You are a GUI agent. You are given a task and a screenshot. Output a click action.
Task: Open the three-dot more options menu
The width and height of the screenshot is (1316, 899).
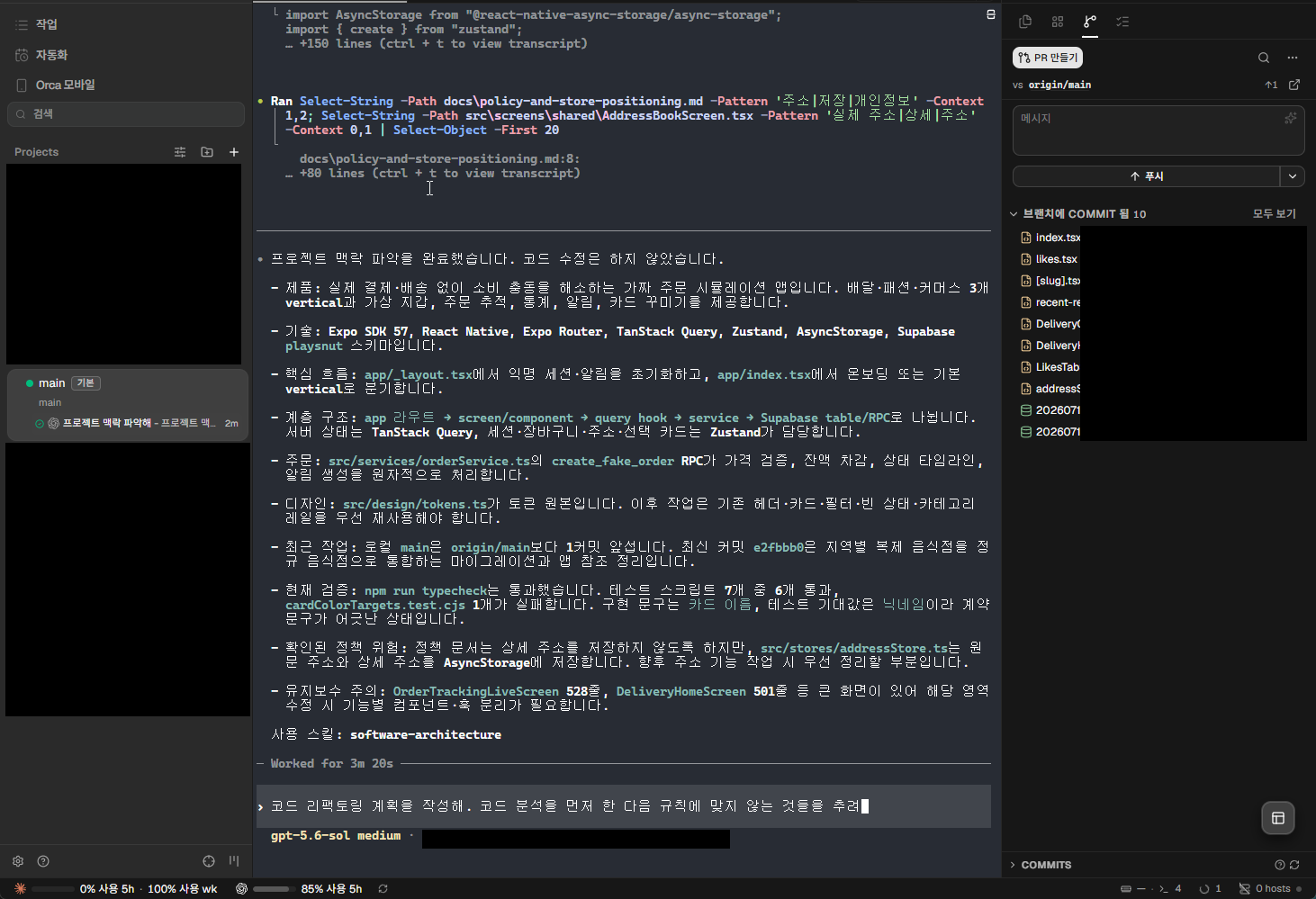[1293, 58]
